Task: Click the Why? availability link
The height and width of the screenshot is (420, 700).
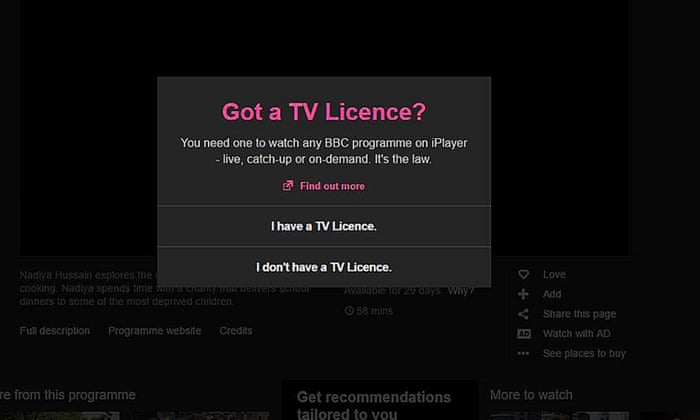Action: pyautogui.click(x=461, y=290)
